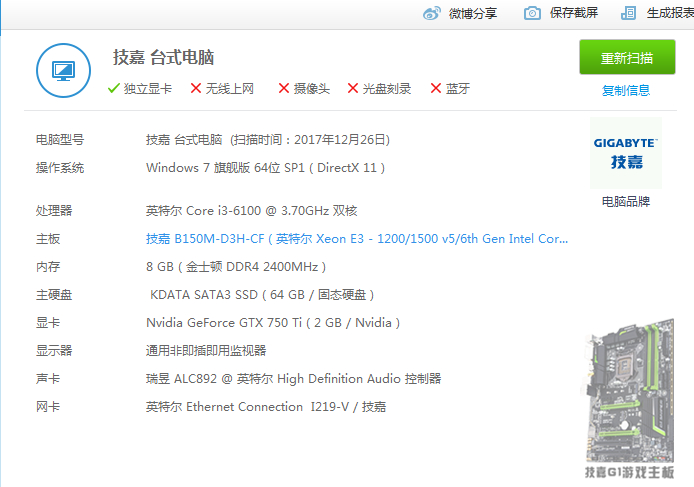Click the 主板 row label
This screenshot has height=487, width=694.
pos(48,239)
